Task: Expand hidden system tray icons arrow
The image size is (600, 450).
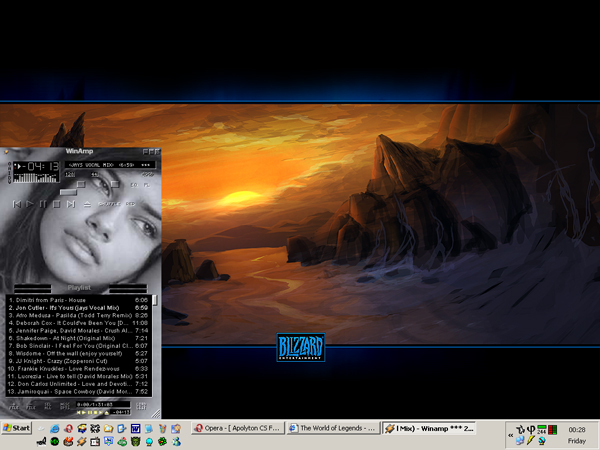Action: pos(511,435)
